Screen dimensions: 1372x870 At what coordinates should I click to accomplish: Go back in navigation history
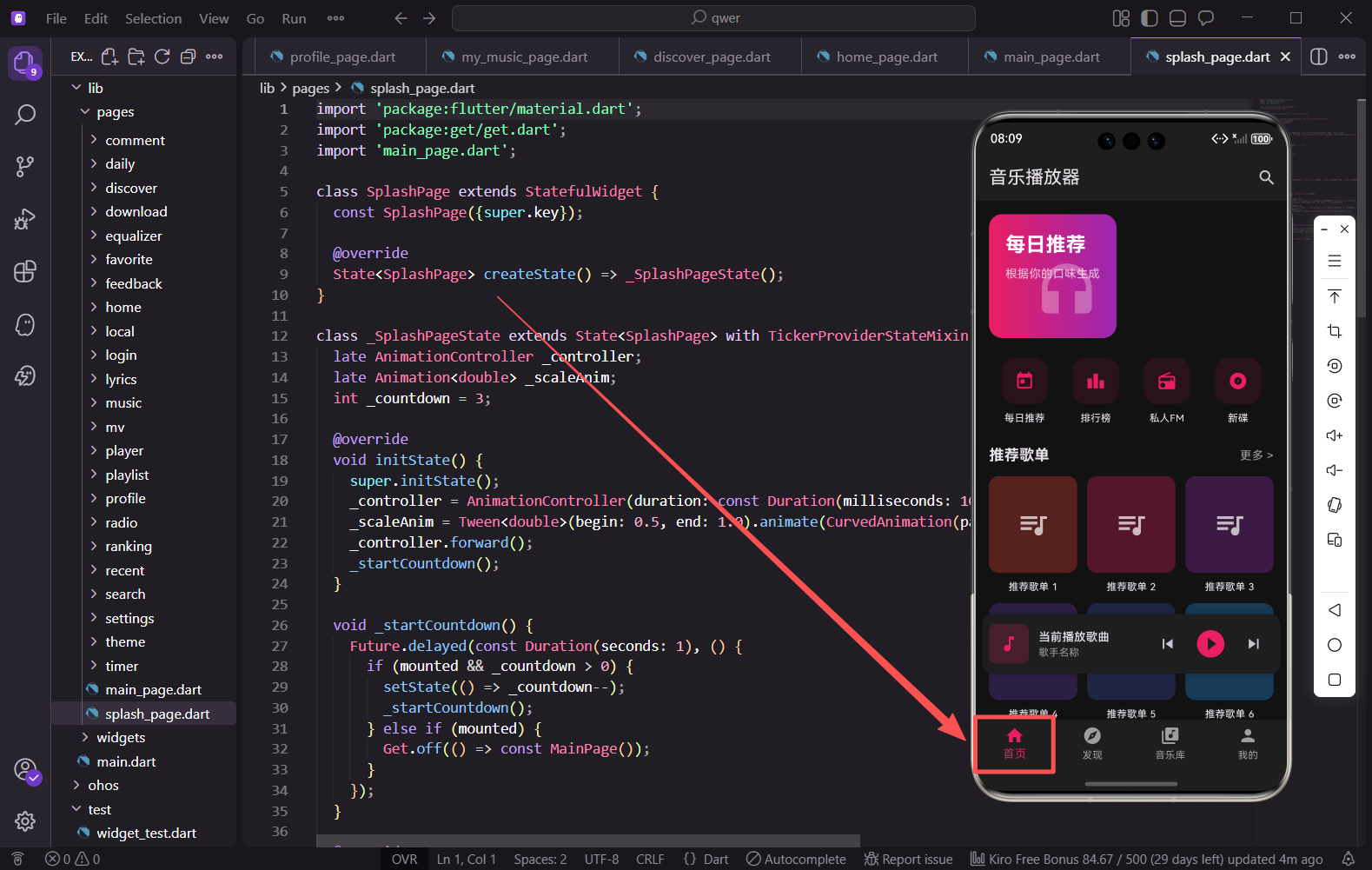pyautogui.click(x=401, y=18)
